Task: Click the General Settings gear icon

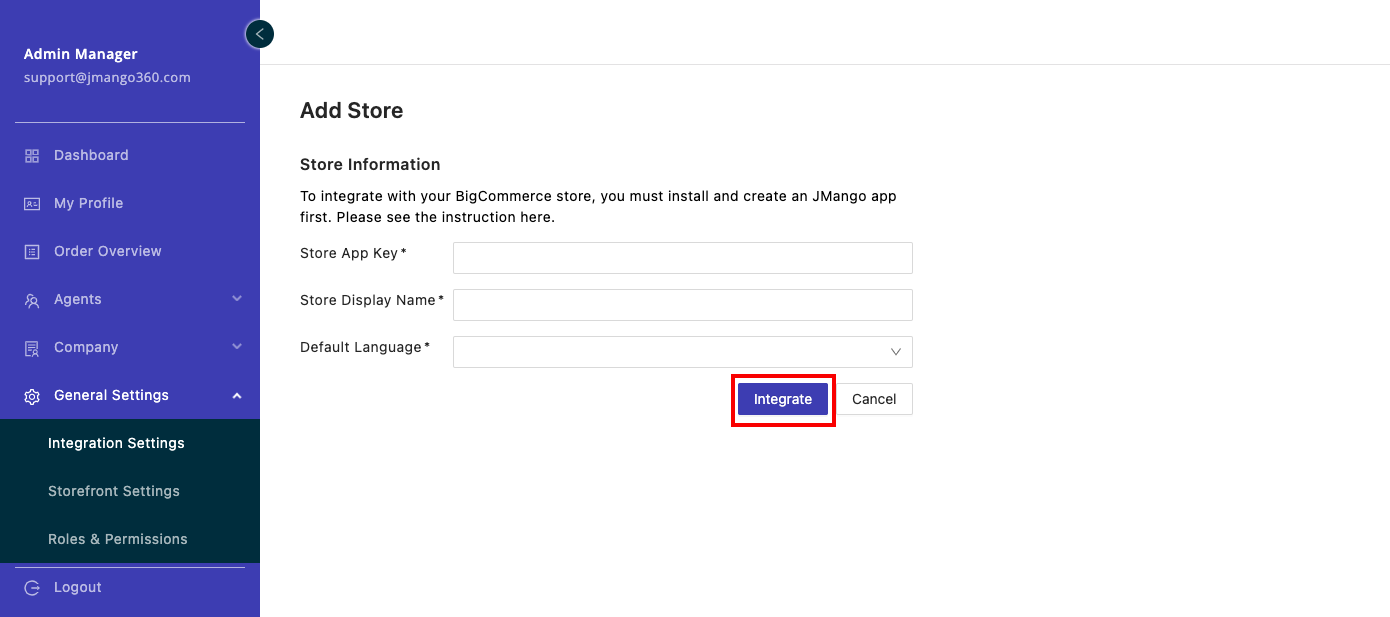Action: tap(32, 396)
